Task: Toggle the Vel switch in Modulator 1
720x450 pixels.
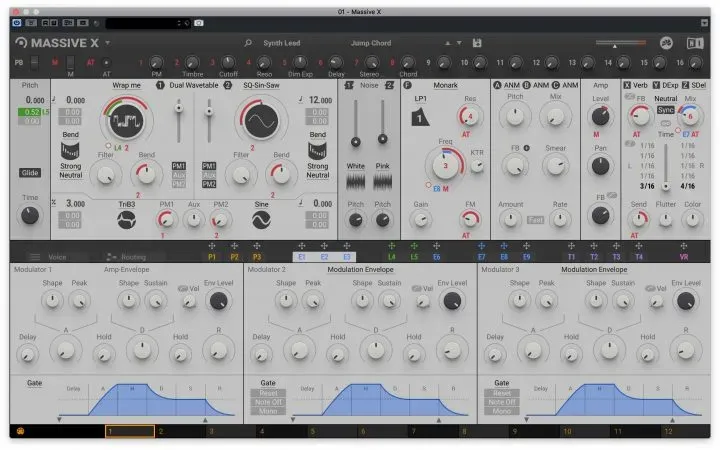Action: (183, 288)
